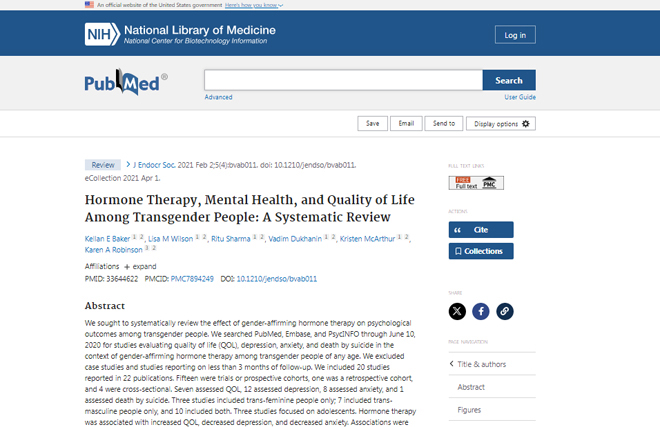Open author Karen A Robinson
Image resolution: width=660 pixels, height=427 pixels.
[x=114, y=250]
